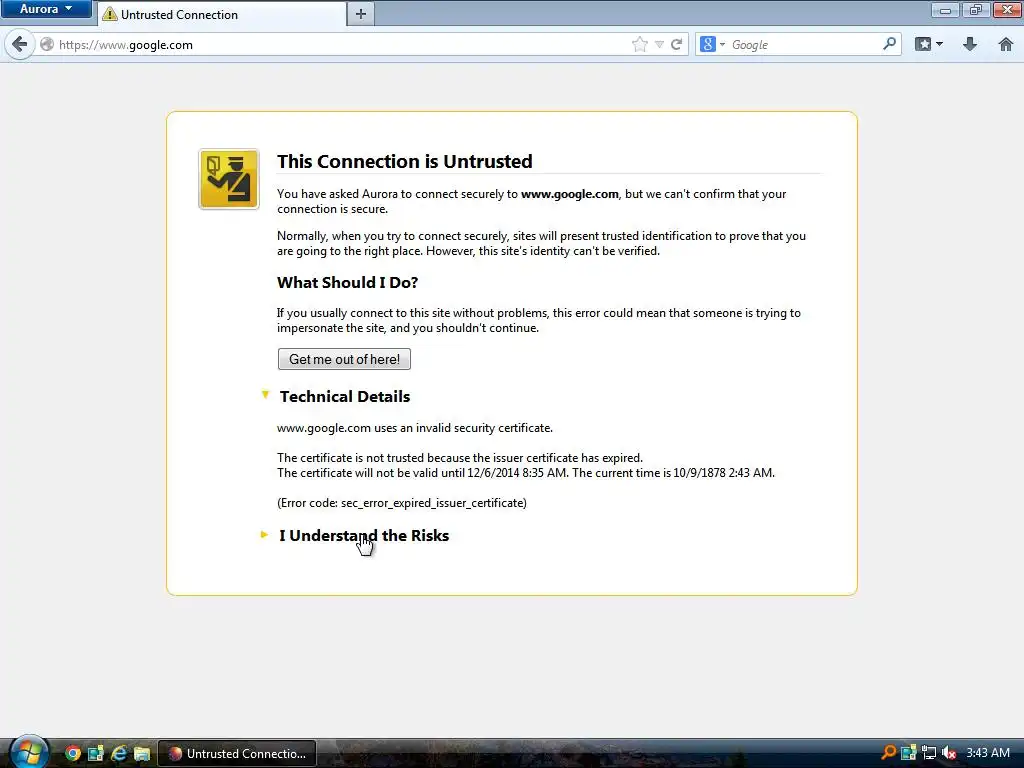The height and width of the screenshot is (768, 1024).
Task: Click the green window-switcher icon in the system tray
Action: pyautogui.click(x=908, y=753)
